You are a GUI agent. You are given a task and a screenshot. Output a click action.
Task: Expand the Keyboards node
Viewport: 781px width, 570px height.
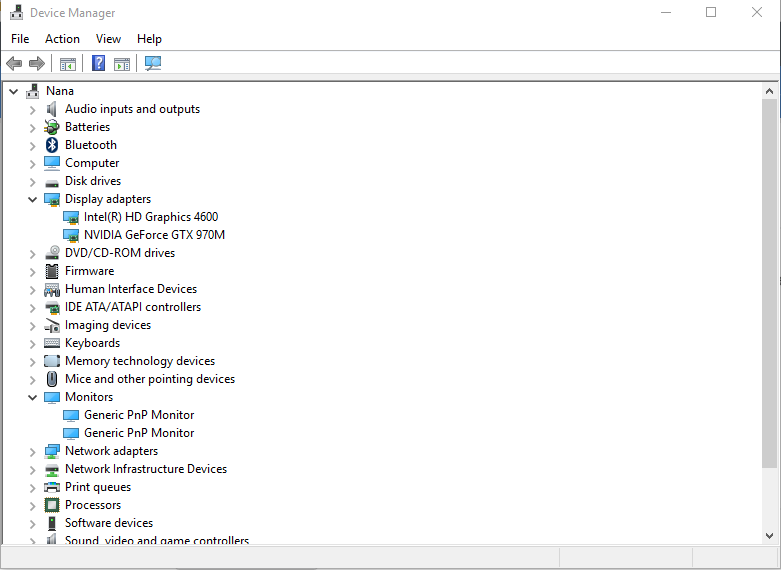(x=32, y=344)
